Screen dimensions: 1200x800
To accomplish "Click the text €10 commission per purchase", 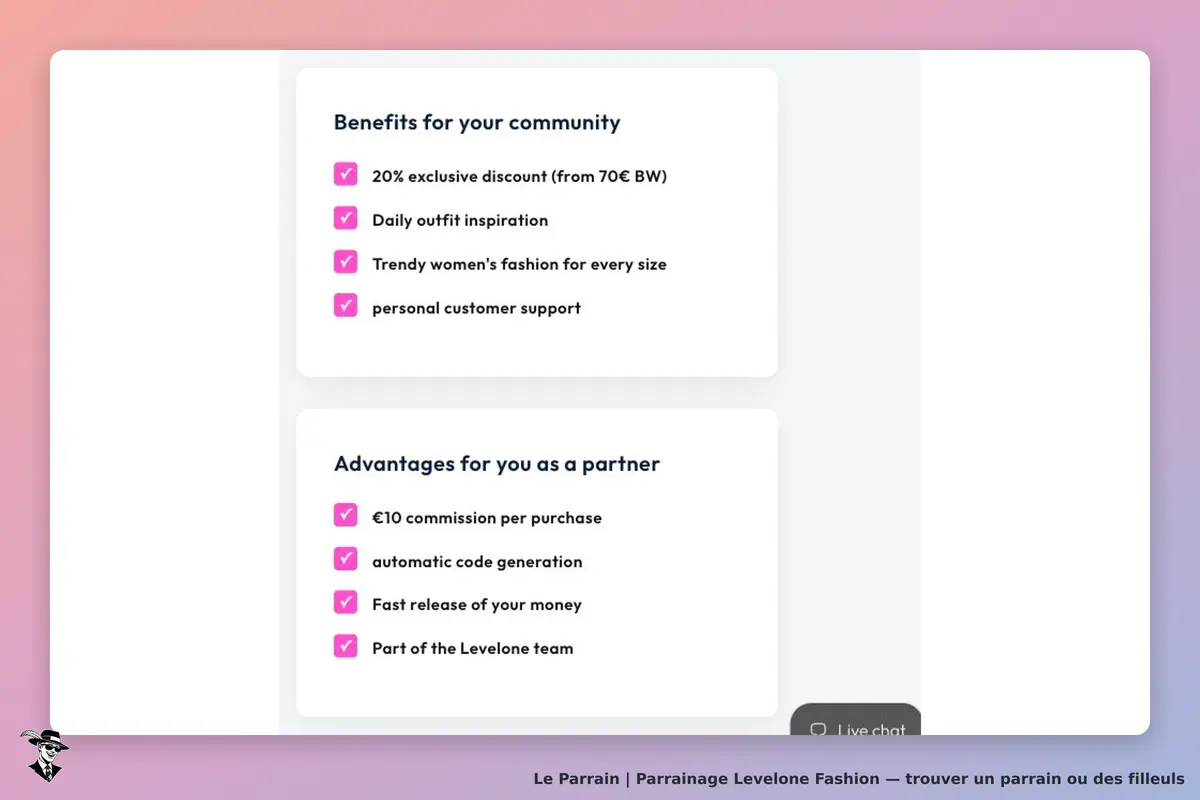I will (x=487, y=518).
